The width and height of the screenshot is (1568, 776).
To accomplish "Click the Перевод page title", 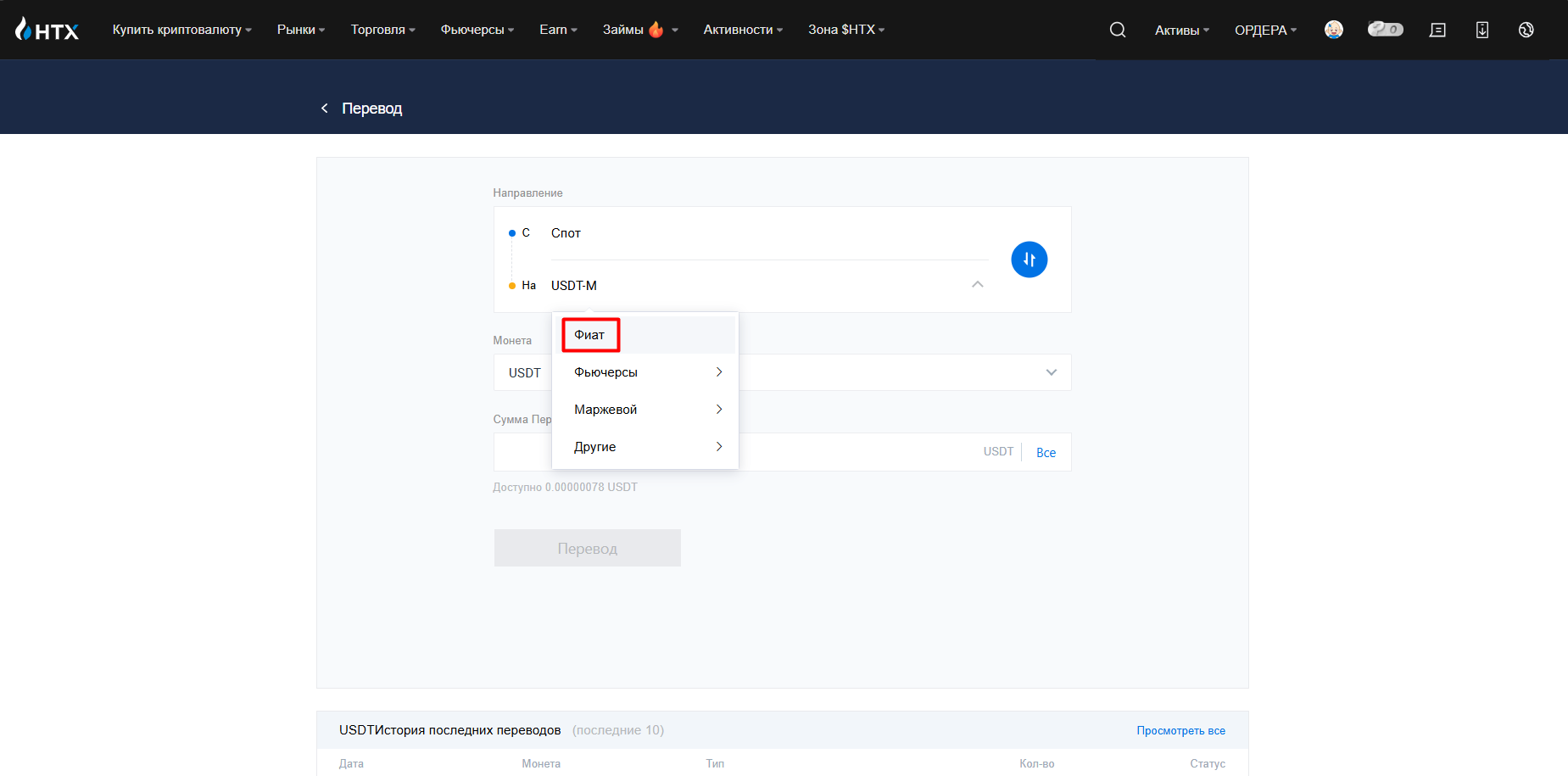I will pos(372,109).
